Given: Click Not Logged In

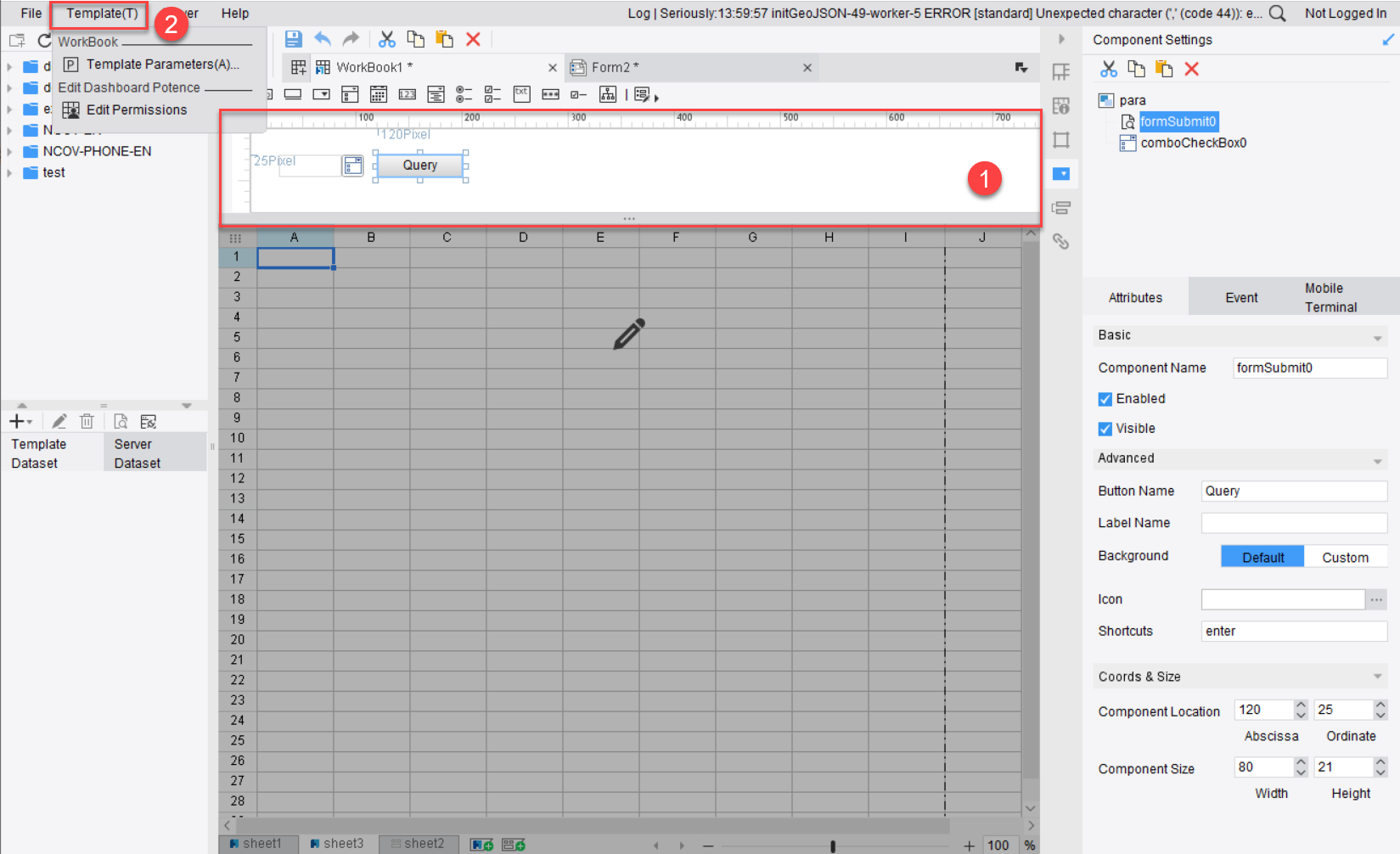Looking at the screenshot, I should 1345,13.
